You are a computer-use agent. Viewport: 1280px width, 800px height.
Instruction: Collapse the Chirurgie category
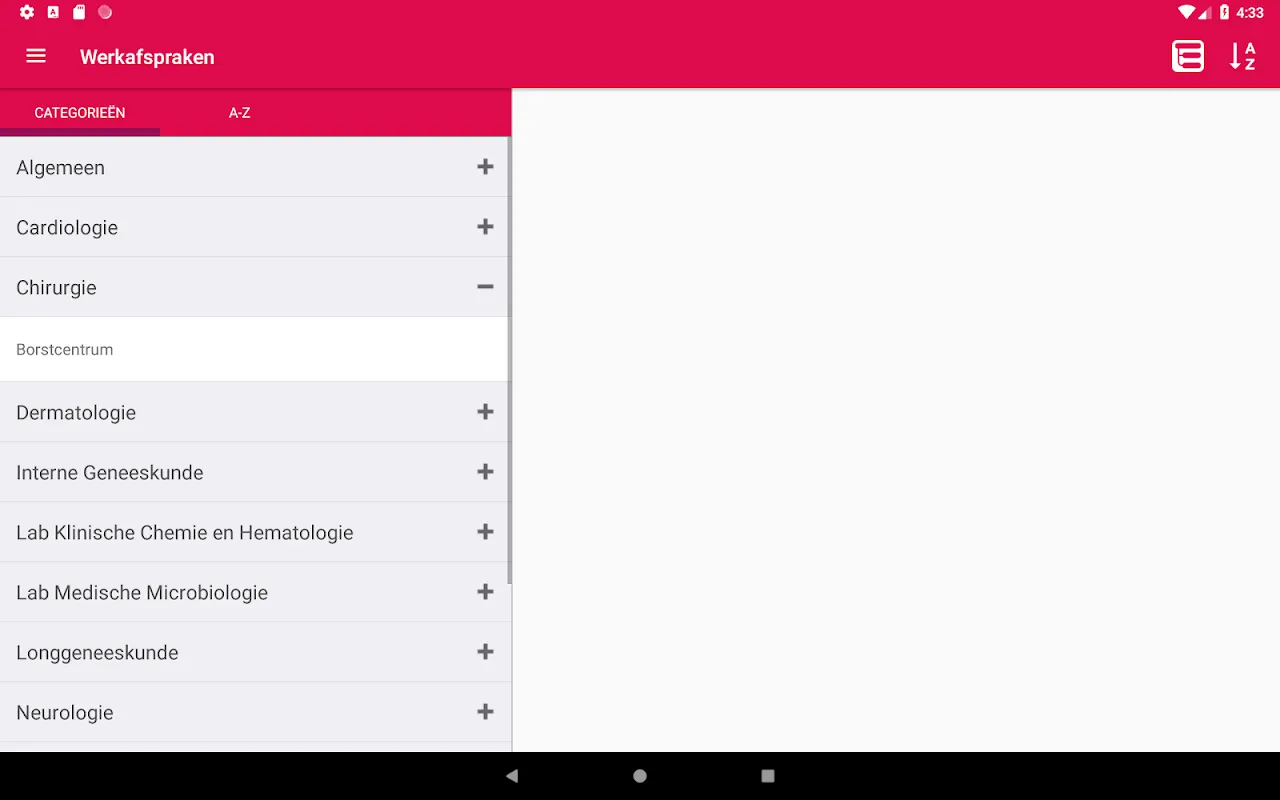(x=485, y=287)
